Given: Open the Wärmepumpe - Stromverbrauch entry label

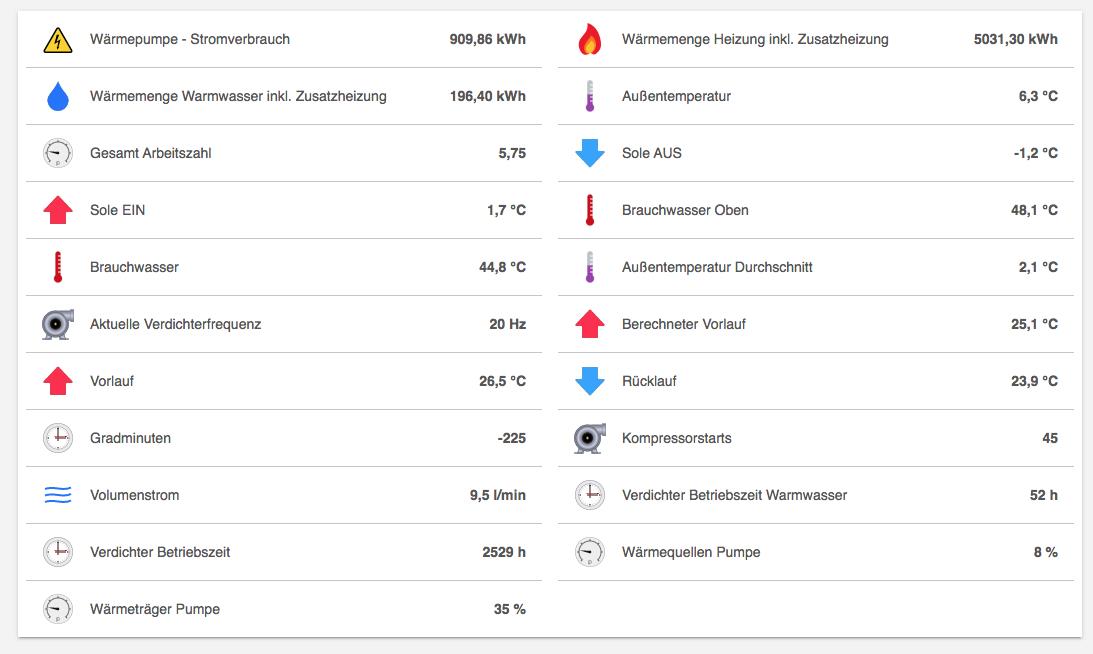Looking at the screenshot, I should (190, 39).
